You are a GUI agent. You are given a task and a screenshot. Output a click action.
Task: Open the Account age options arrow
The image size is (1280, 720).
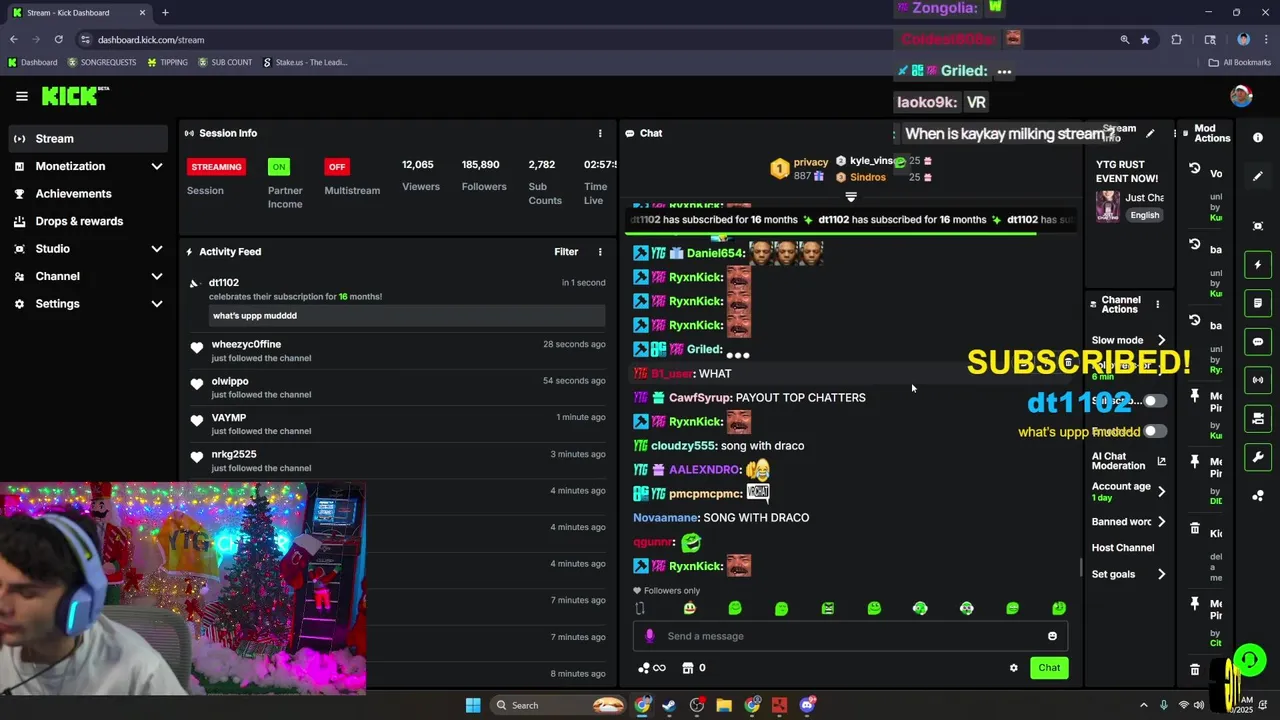pos(1161,491)
